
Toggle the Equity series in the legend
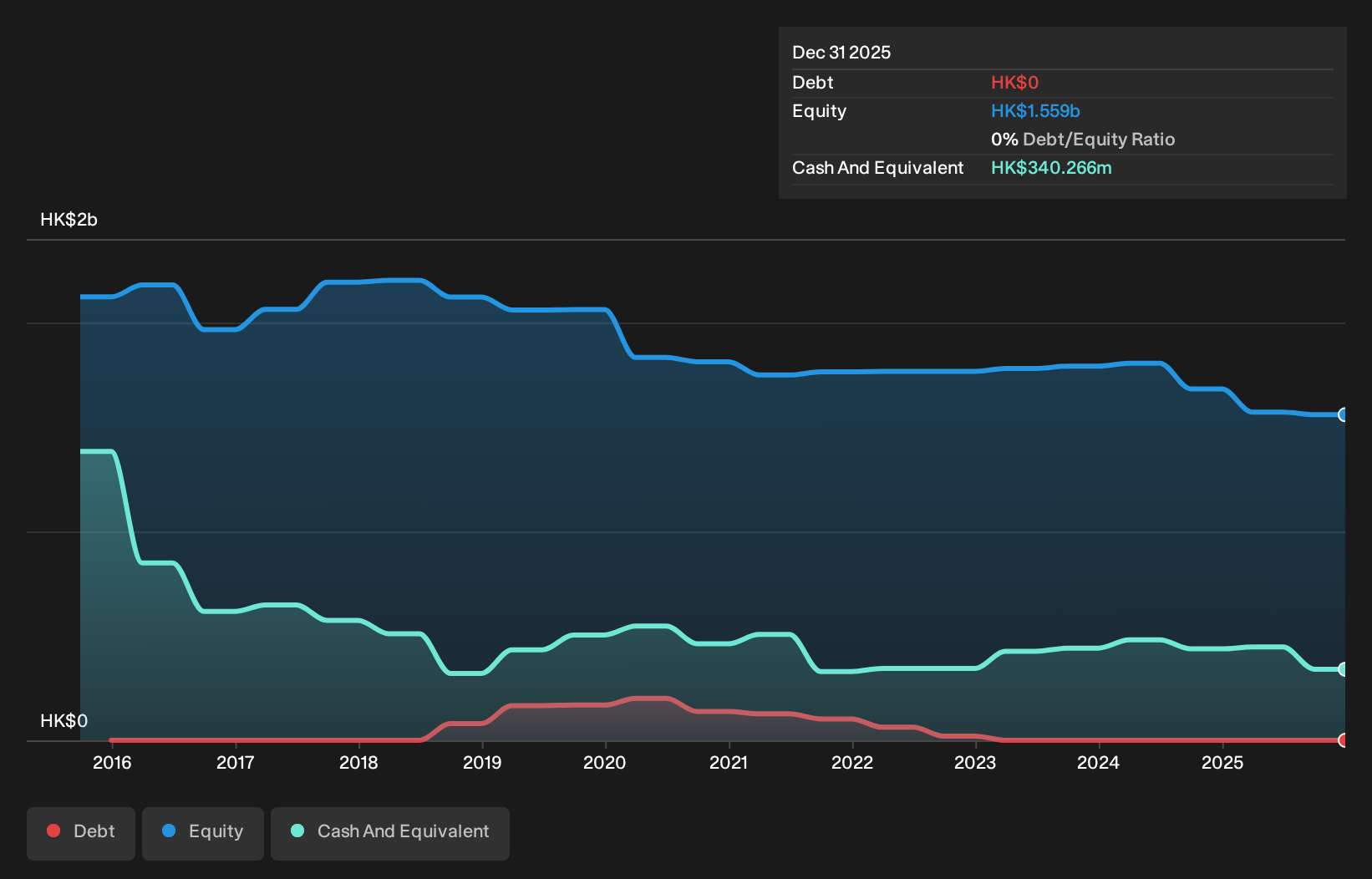coord(203,833)
